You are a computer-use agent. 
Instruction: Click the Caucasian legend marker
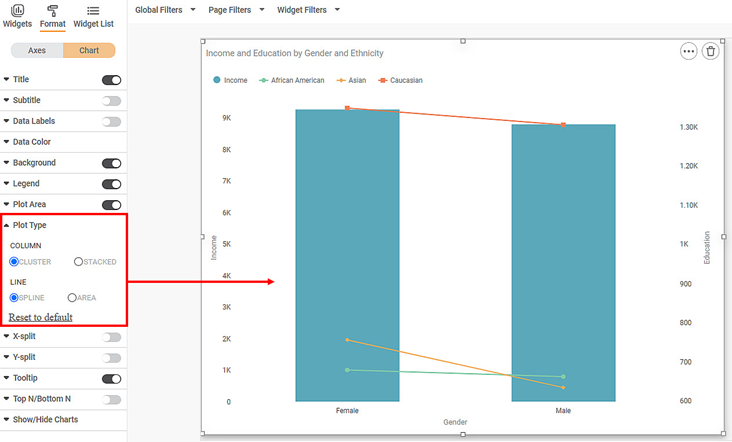(x=383, y=80)
